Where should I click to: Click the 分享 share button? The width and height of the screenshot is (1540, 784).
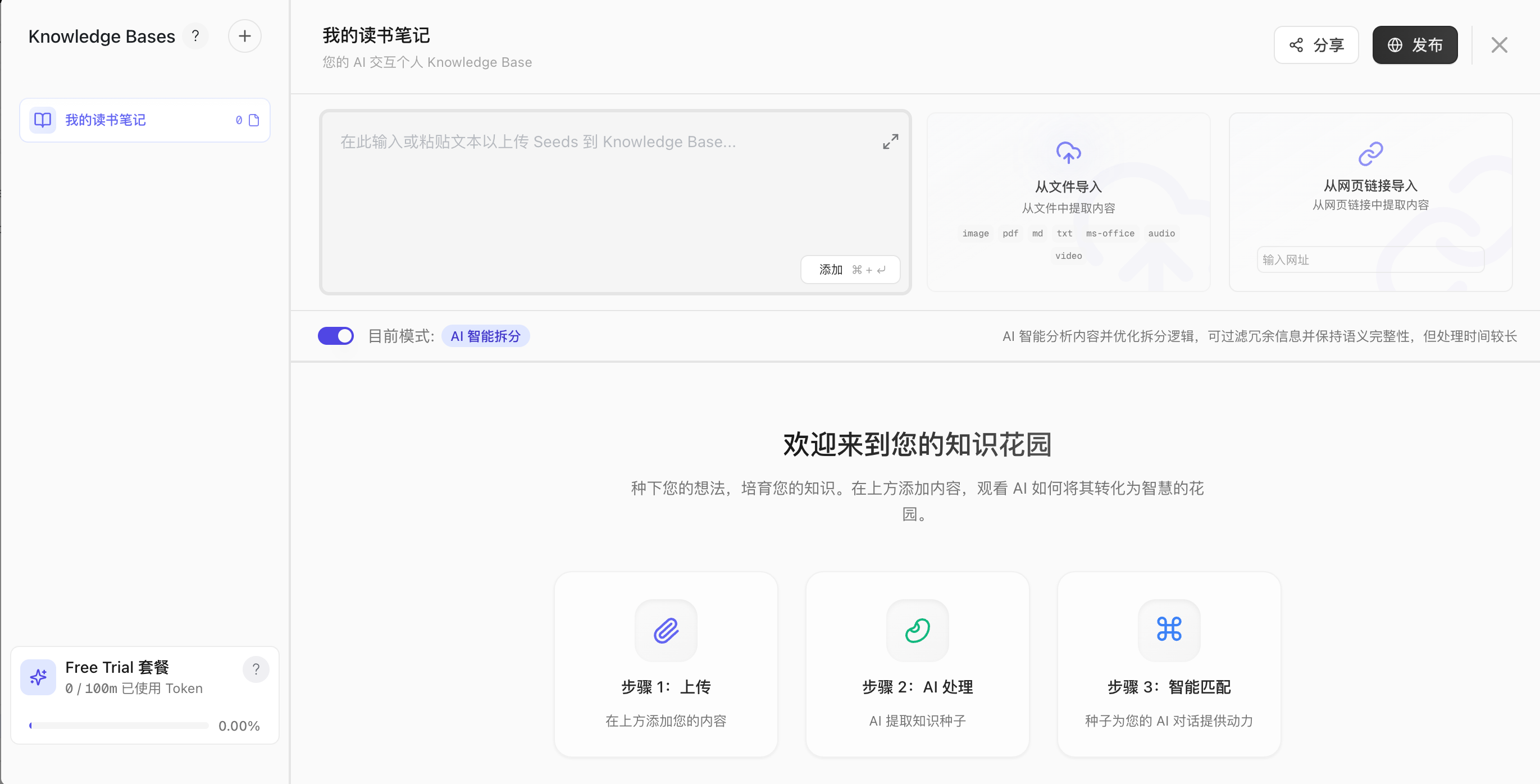coord(1316,45)
